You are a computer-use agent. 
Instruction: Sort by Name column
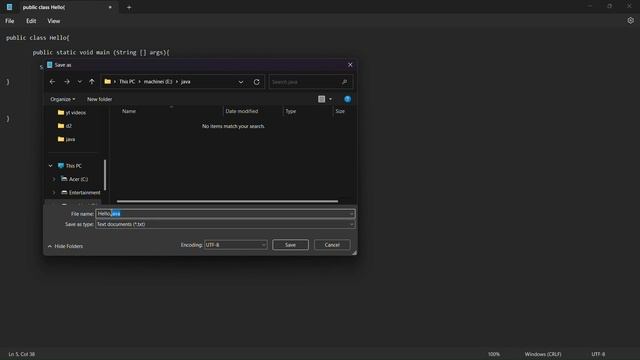(x=129, y=111)
